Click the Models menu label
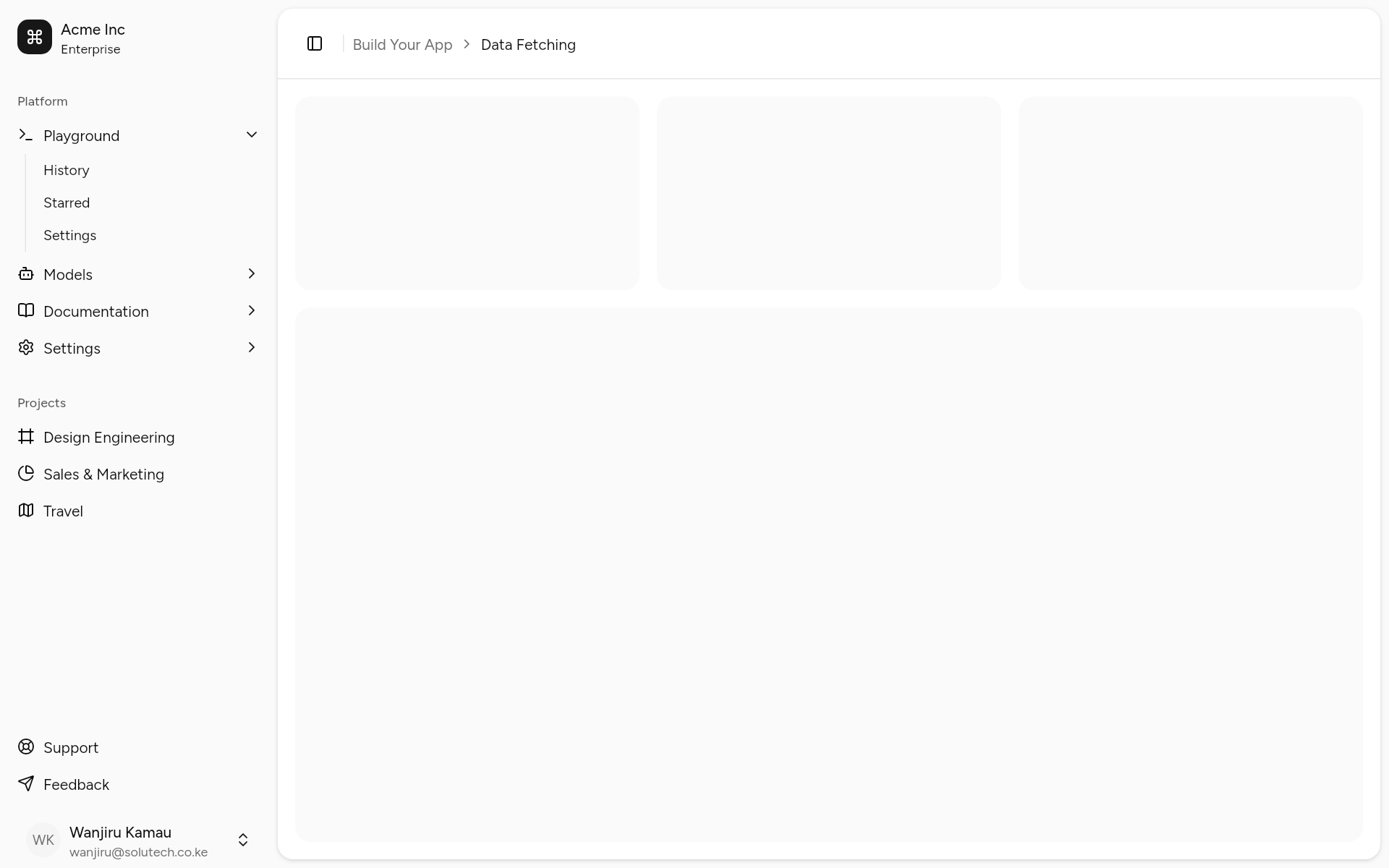The width and height of the screenshot is (1389, 868). pyautogui.click(x=68, y=275)
